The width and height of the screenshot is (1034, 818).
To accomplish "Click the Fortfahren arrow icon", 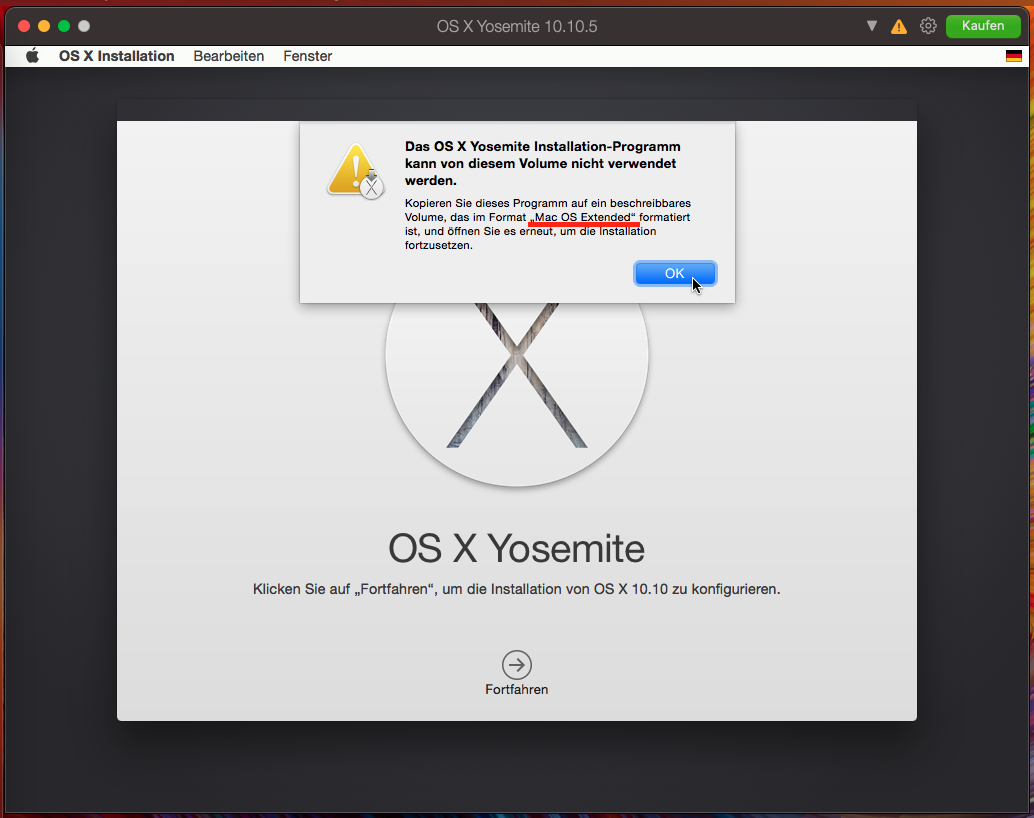I will (x=516, y=665).
